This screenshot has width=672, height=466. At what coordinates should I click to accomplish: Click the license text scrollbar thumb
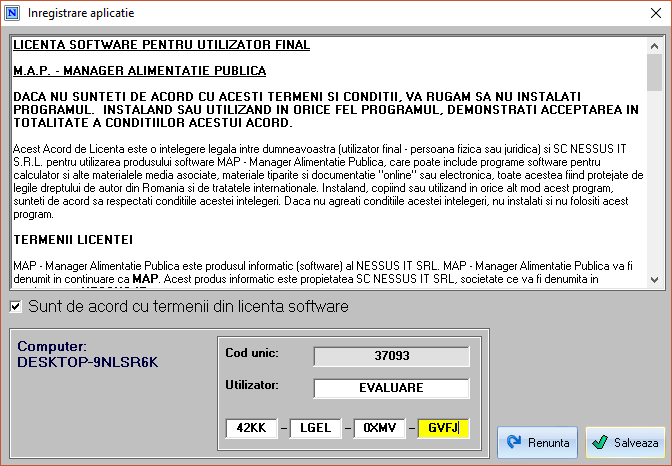(x=654, y=72)
